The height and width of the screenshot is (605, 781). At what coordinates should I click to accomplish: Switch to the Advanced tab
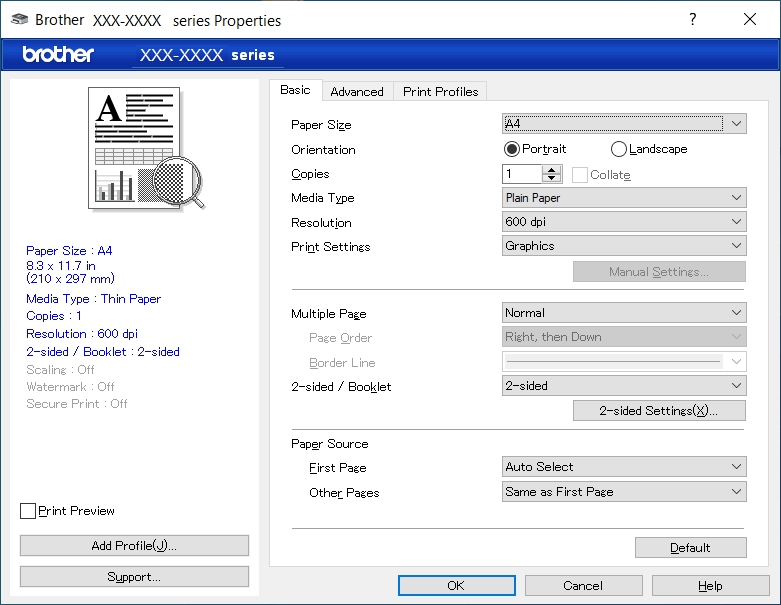coord(357,92)
